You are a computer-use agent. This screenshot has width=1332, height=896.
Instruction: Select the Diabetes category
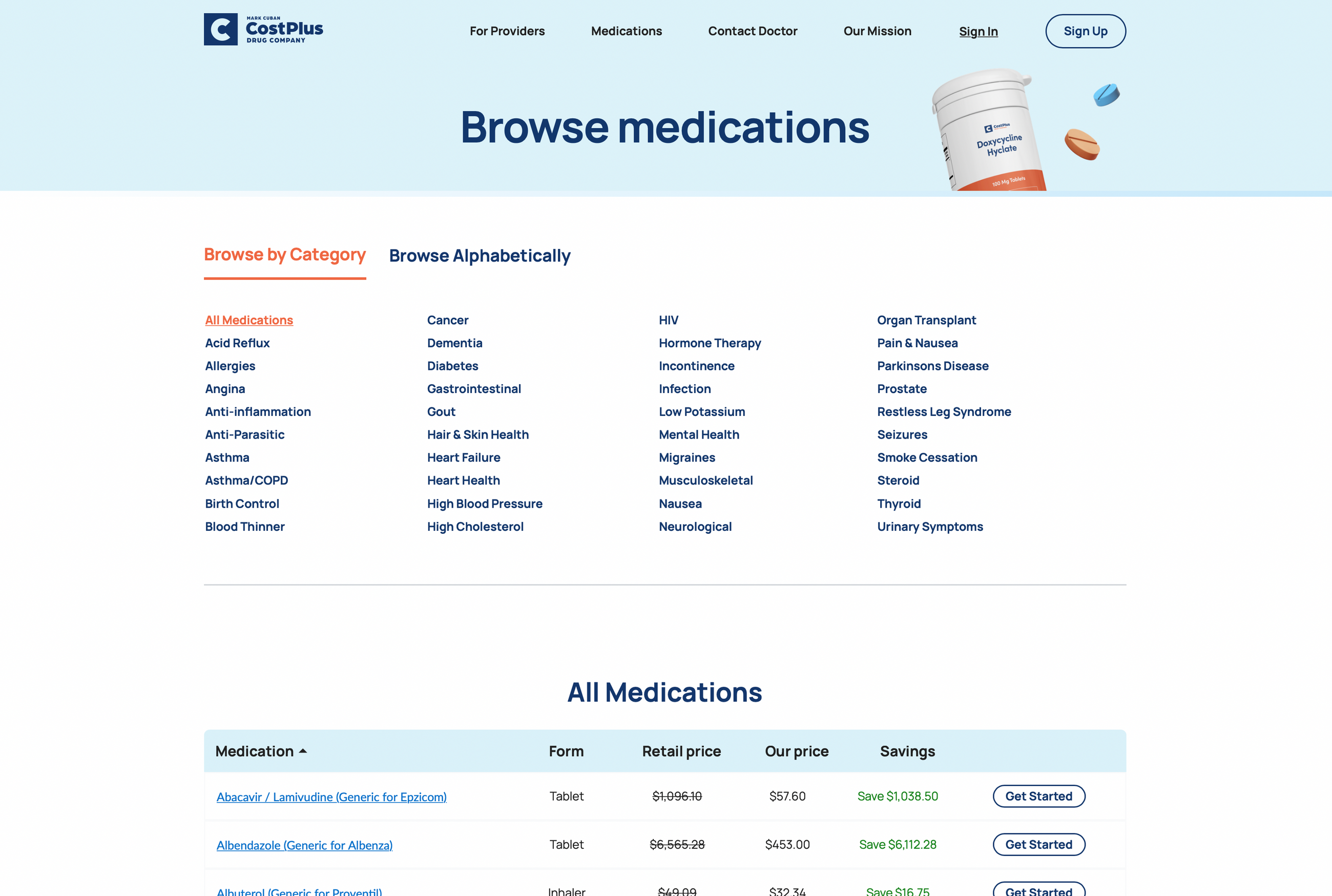[x=452, y=366]
